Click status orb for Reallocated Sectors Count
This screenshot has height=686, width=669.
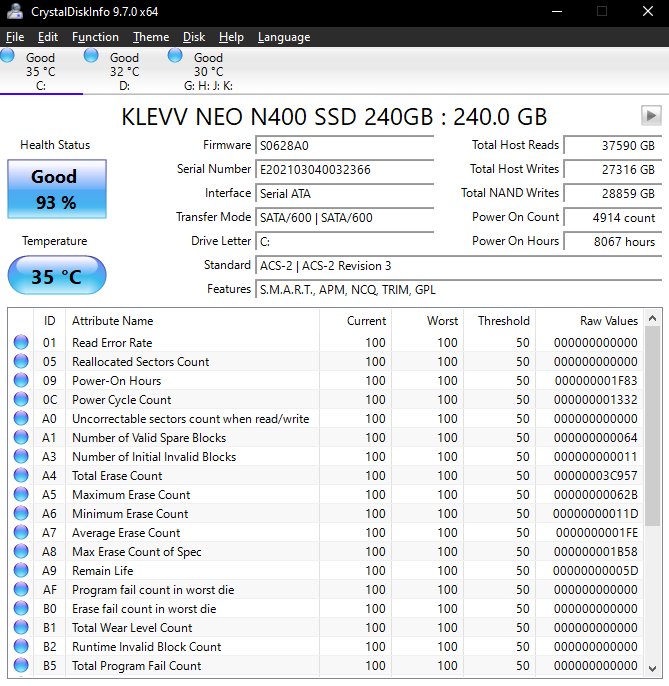pyautogui.click(x=21, y=361)
